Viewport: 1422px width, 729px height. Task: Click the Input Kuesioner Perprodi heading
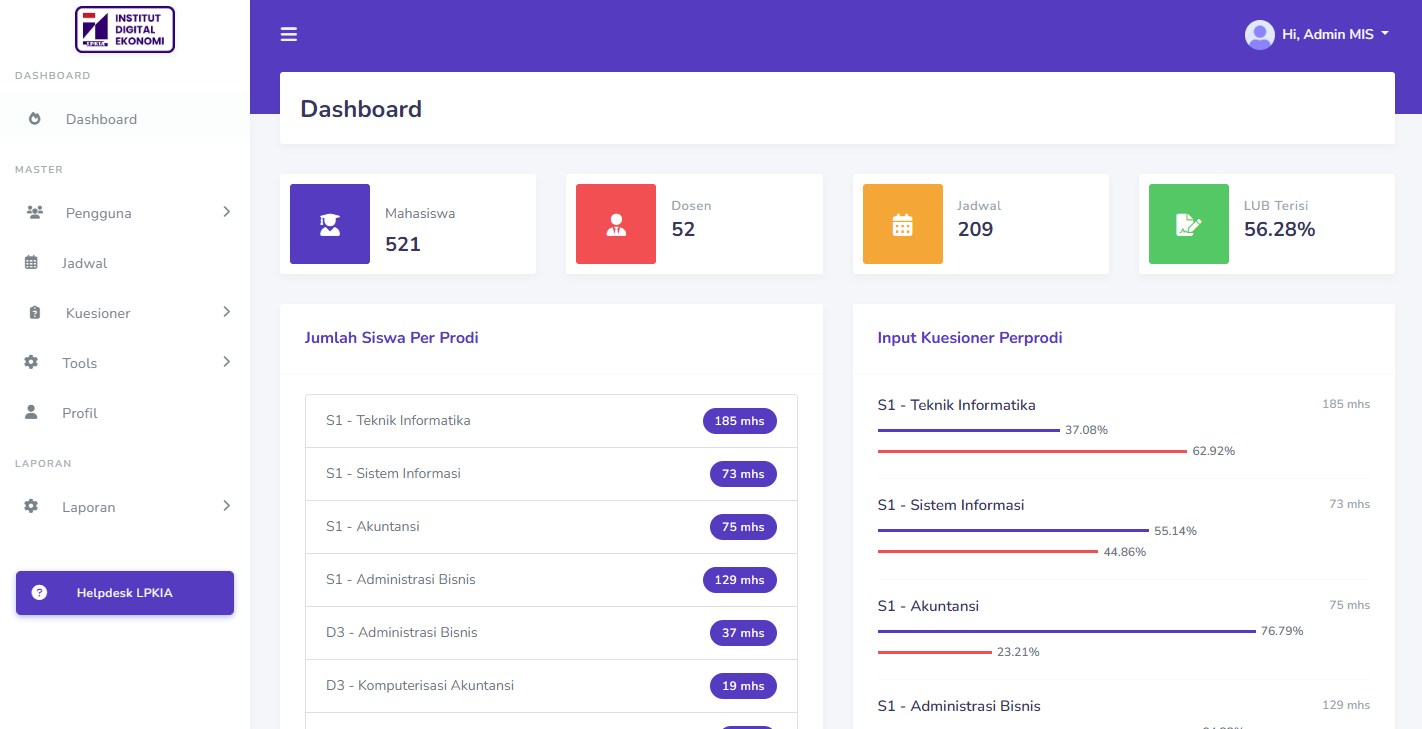[x=970, y=338]
